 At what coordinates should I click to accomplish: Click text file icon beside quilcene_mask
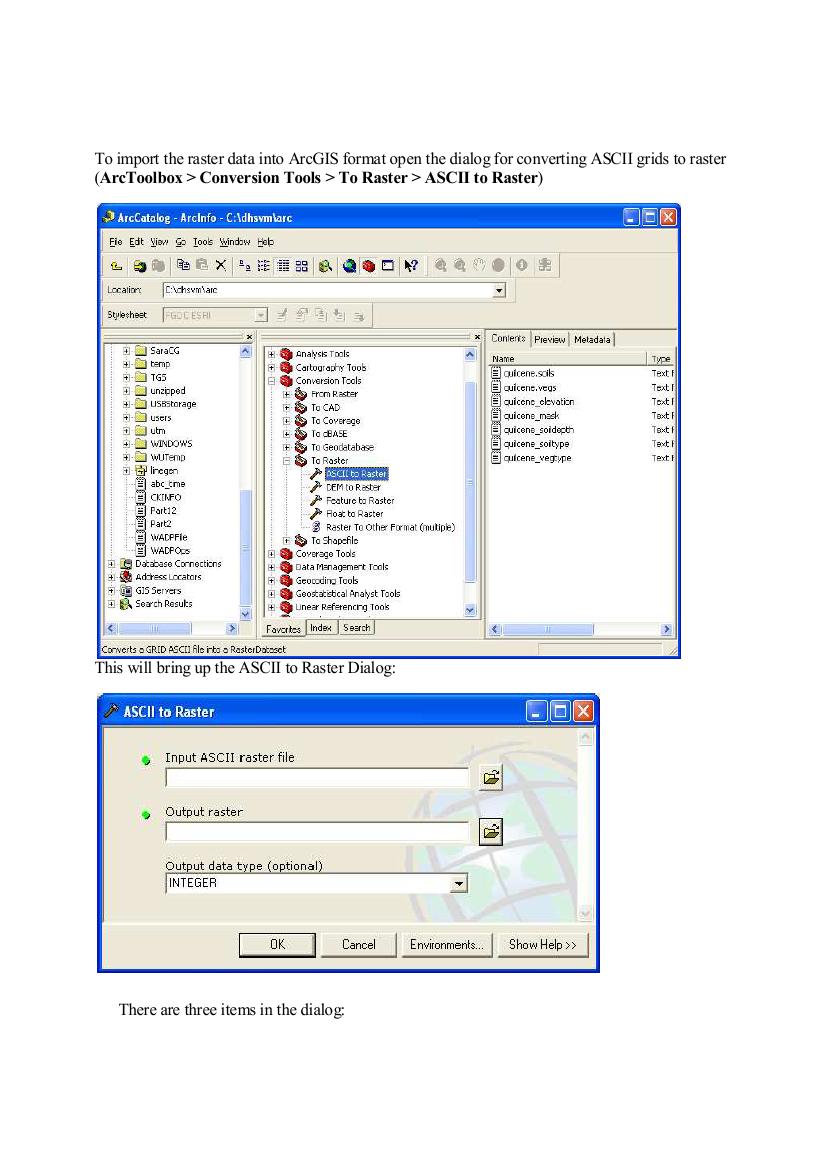(496, 415)
